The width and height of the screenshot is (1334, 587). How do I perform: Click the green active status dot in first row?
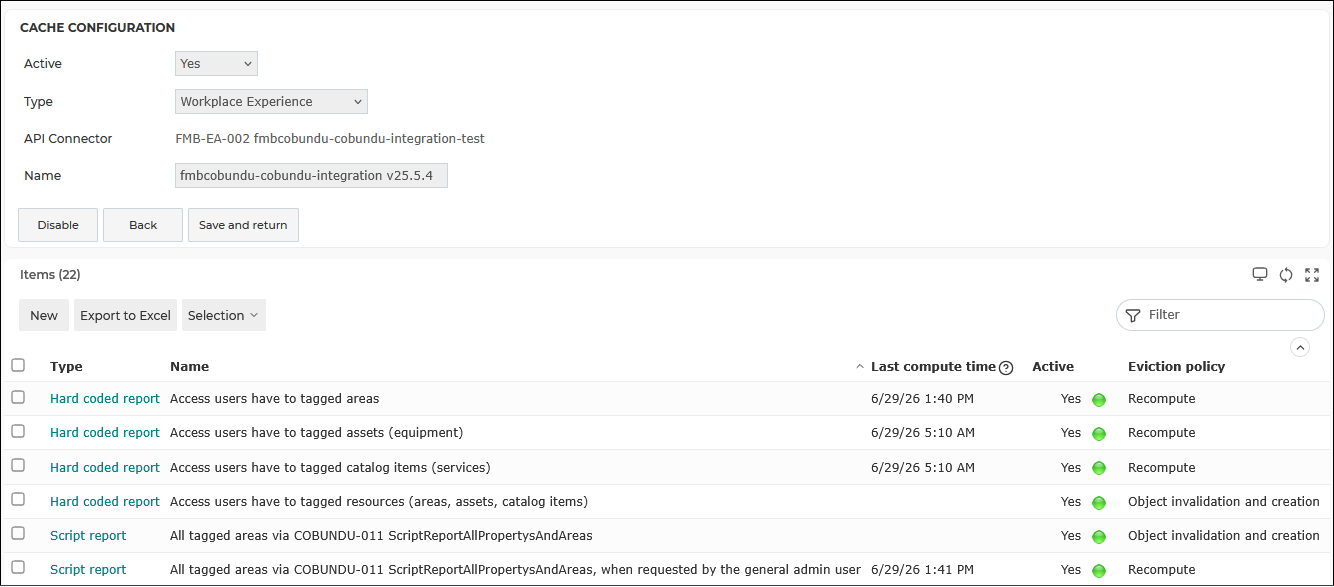click(x=1099, y=400)
